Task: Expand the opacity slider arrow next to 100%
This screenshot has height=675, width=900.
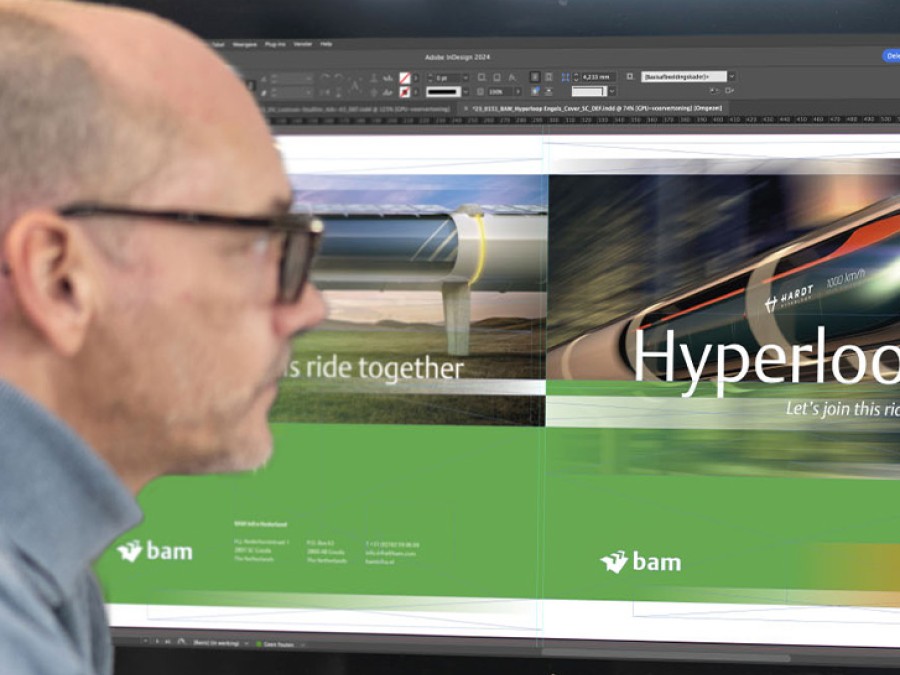Action: coord(518,92)
